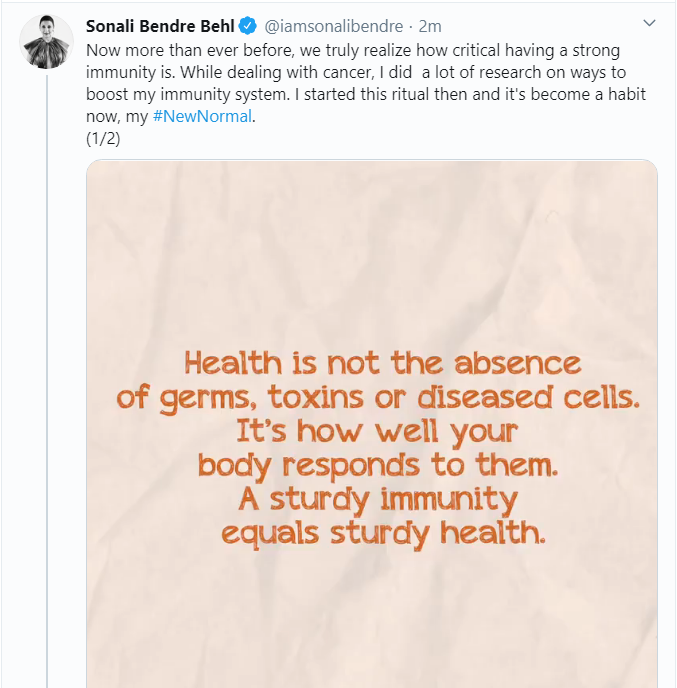Screen dimensions: 677x688
Task: Click "equals sturdy health." in the image
Action: (384, 533)
